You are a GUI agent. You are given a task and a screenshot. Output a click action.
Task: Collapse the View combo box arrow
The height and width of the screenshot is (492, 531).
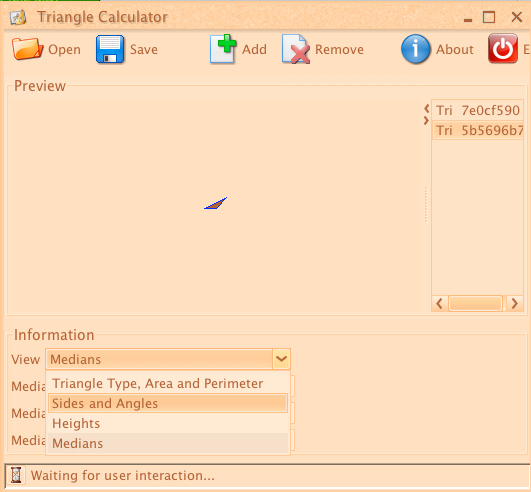click(281, 359)
